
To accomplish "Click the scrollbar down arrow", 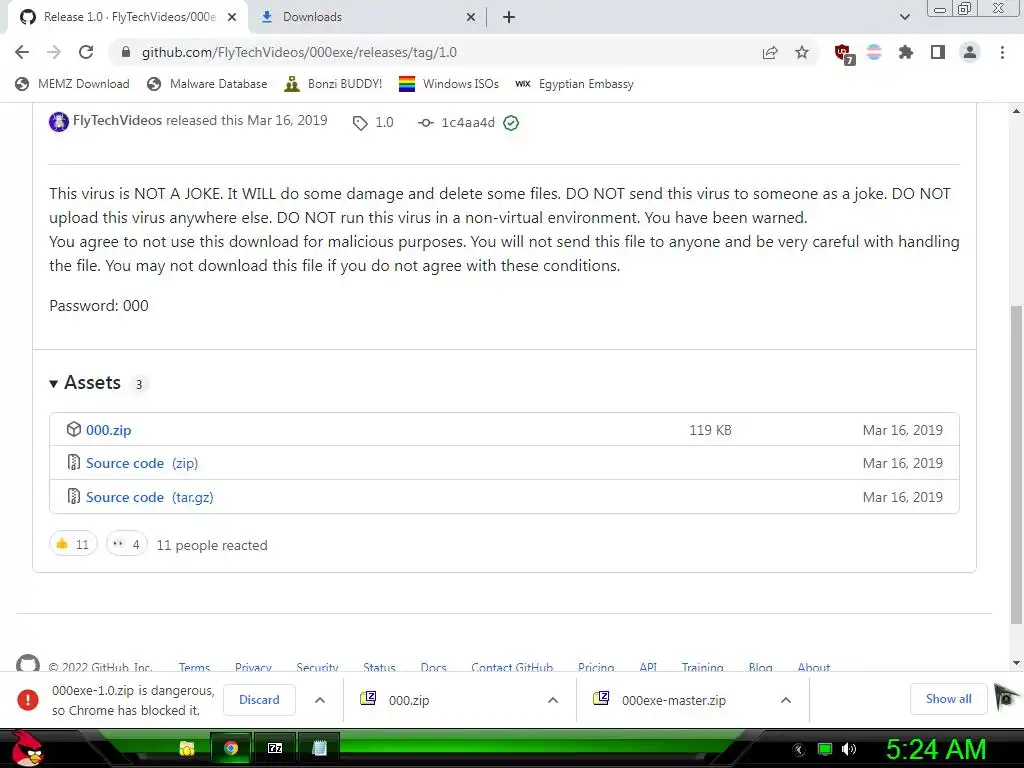I will click(x=1016, y=663).
